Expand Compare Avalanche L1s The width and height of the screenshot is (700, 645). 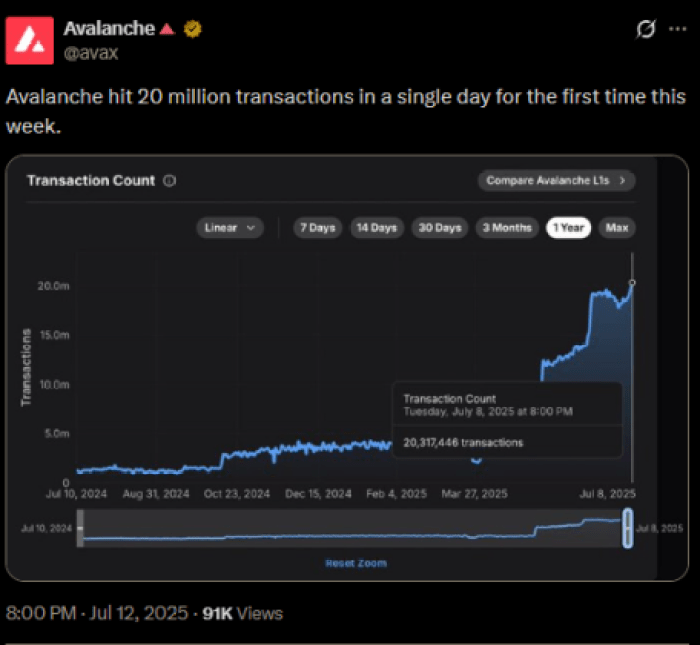tap(556, 180)
